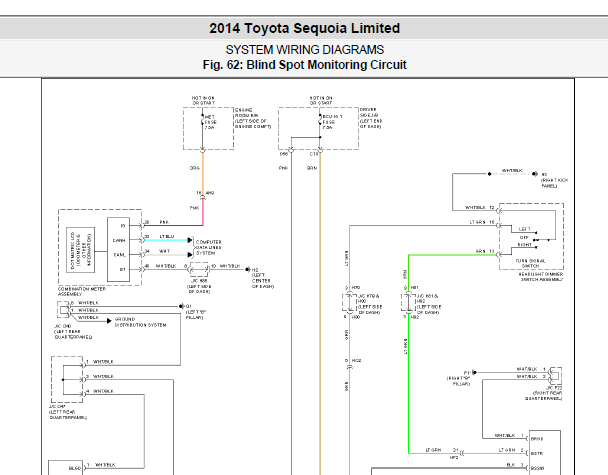Click the H2 (Left Center of Dash) ground label

263,278
